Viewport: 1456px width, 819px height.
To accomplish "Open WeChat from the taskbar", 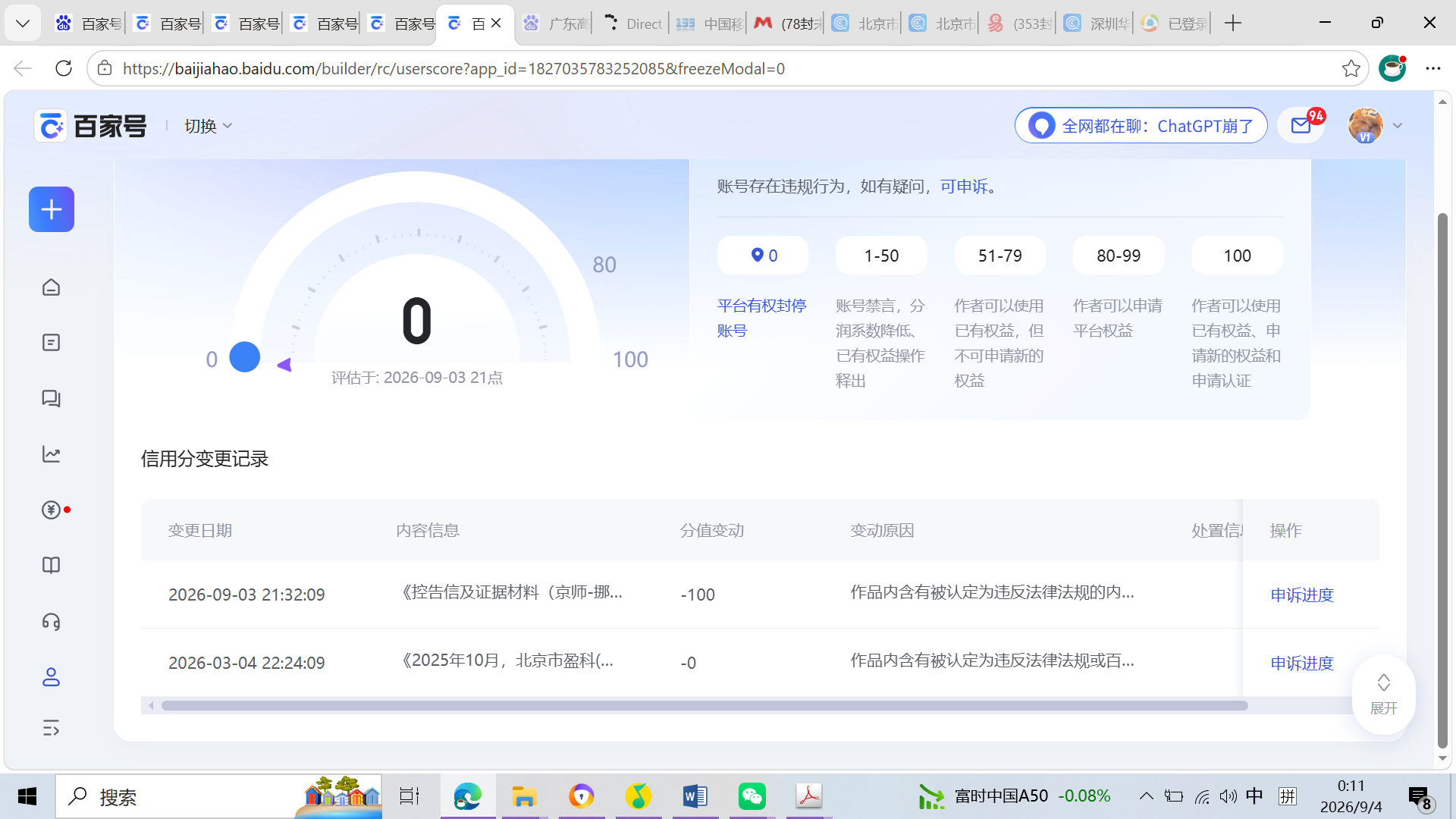I will [x=752, y=796].
